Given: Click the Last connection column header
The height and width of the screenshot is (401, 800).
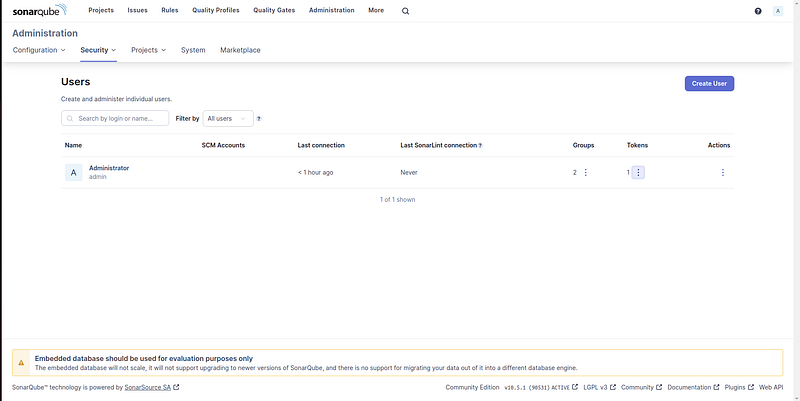Looking at the screenshot, I should point(321,145).
